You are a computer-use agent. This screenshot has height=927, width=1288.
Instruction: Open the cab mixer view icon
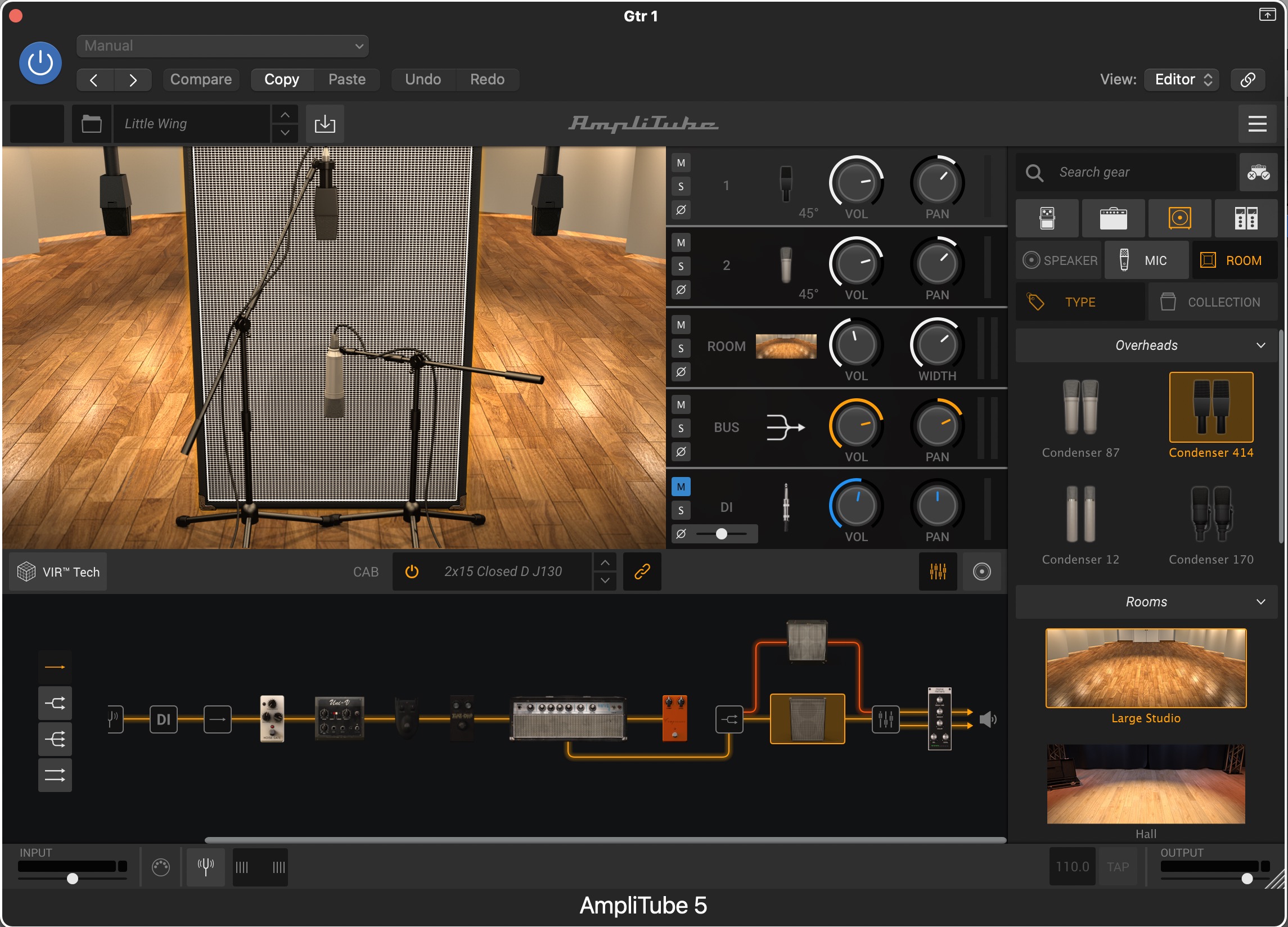[x=938, y=571]
